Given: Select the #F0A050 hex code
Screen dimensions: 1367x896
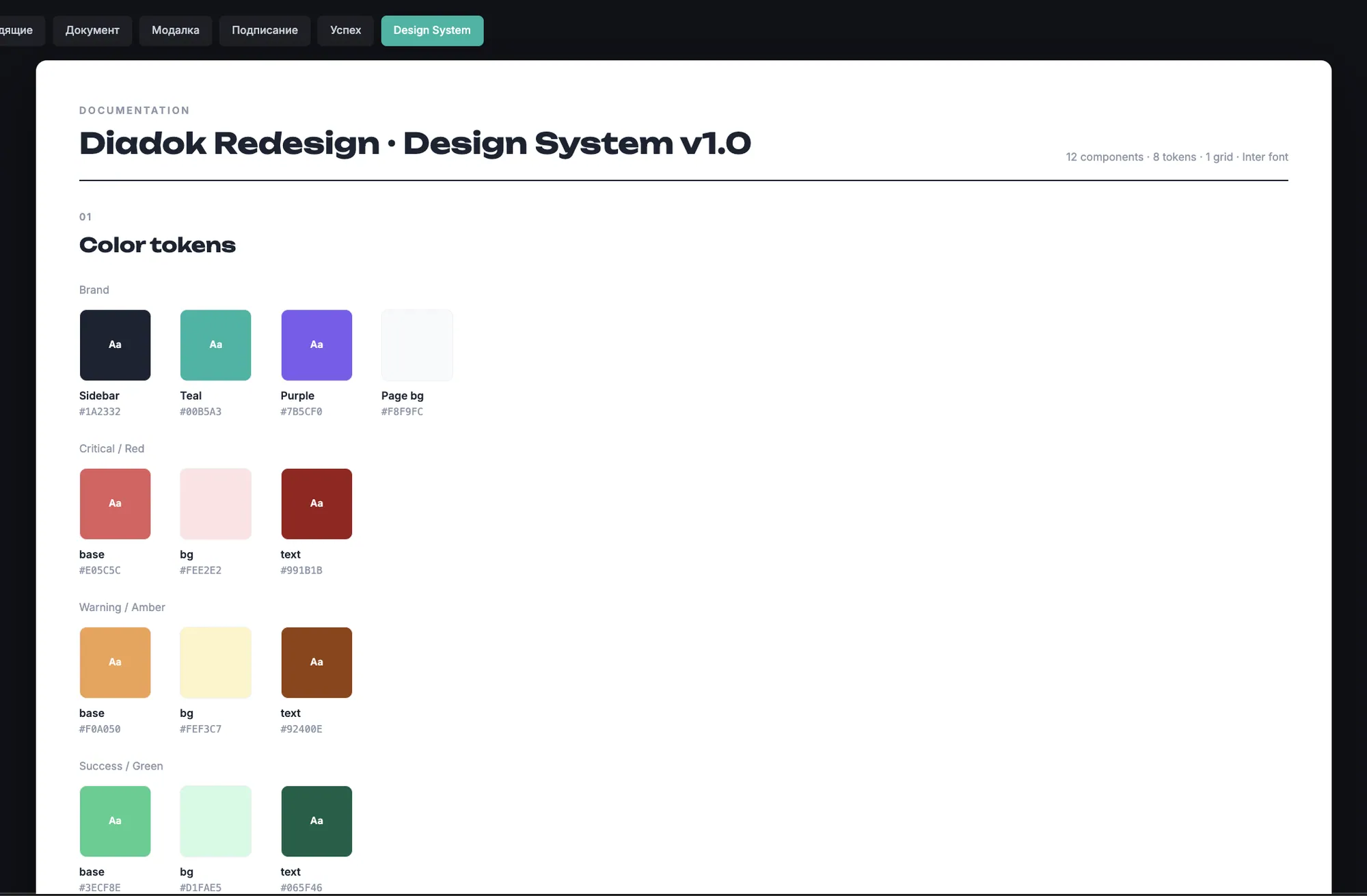Looking at the screenshot, I should (x=100, y=729).
